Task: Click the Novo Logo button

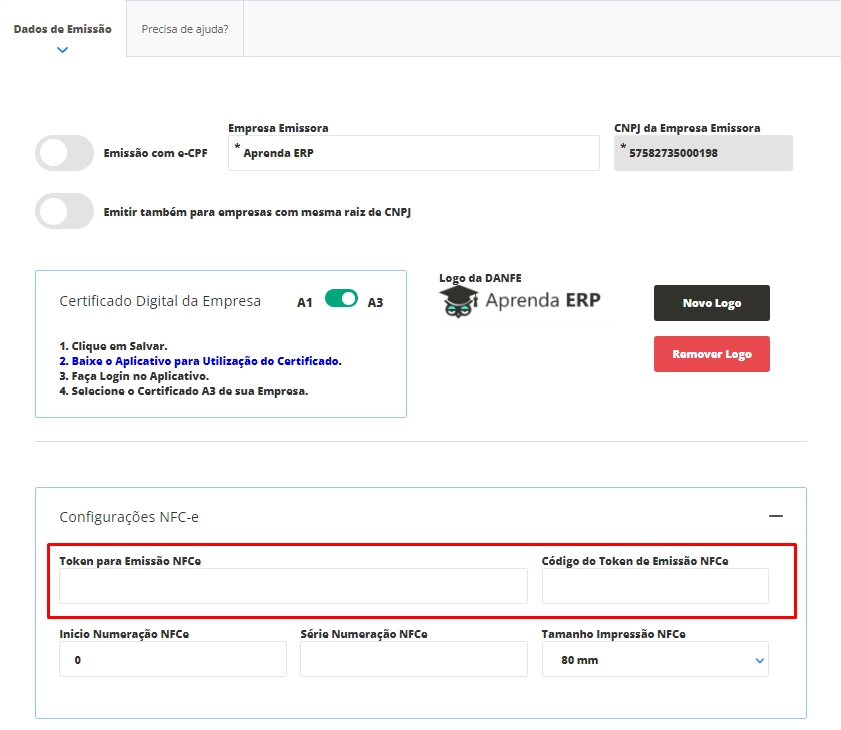Action: (711, 303)
